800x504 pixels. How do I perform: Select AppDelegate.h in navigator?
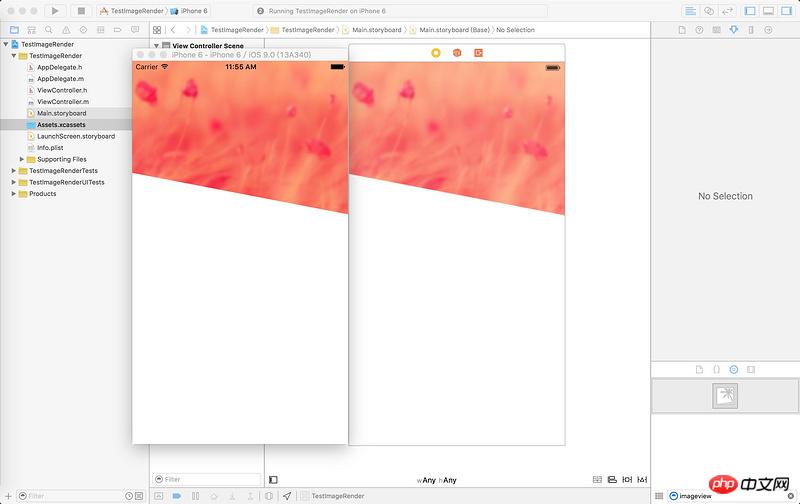(59, 67)
